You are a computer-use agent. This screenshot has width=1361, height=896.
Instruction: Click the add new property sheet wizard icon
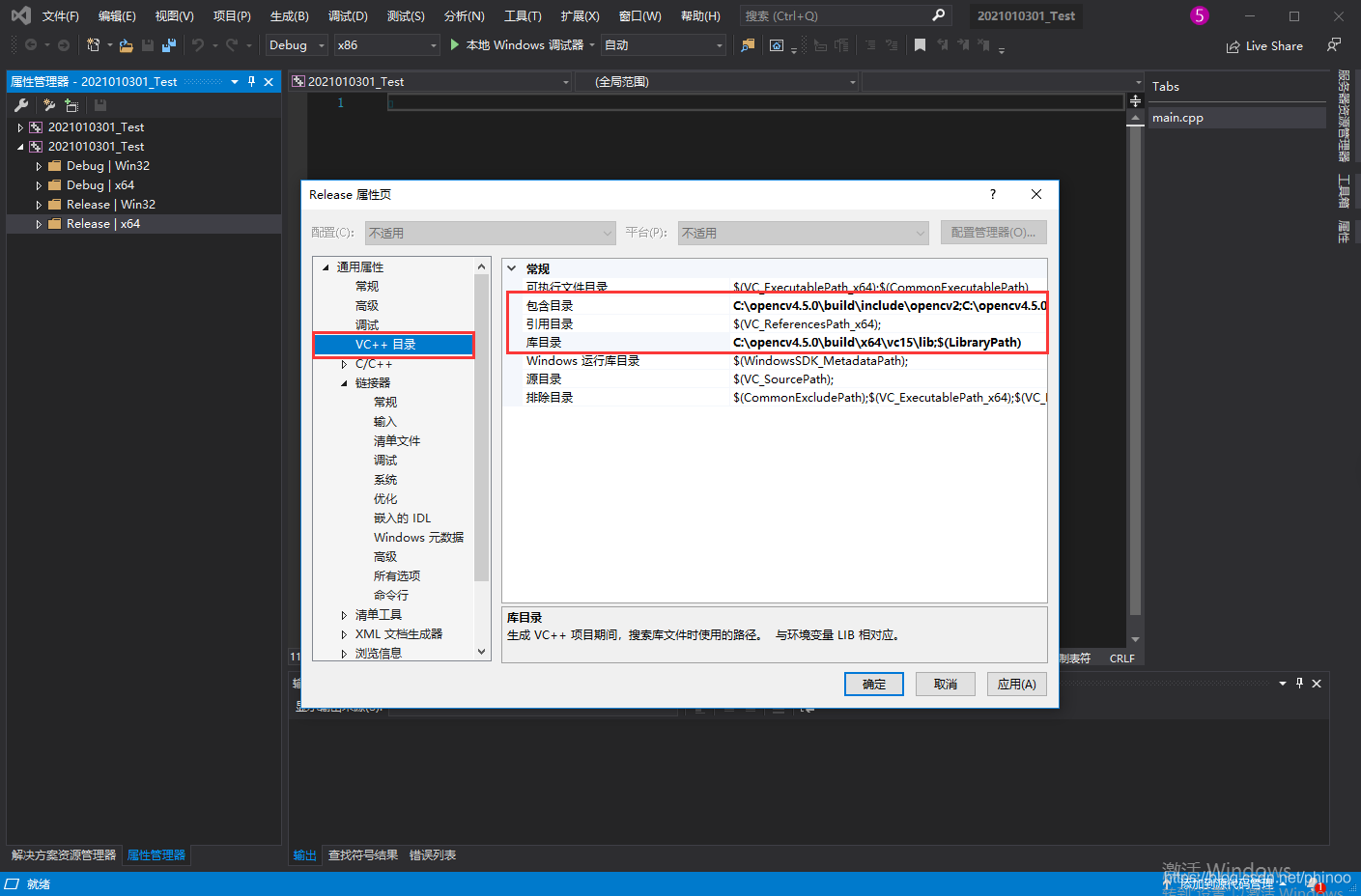[x=48, y=105]
